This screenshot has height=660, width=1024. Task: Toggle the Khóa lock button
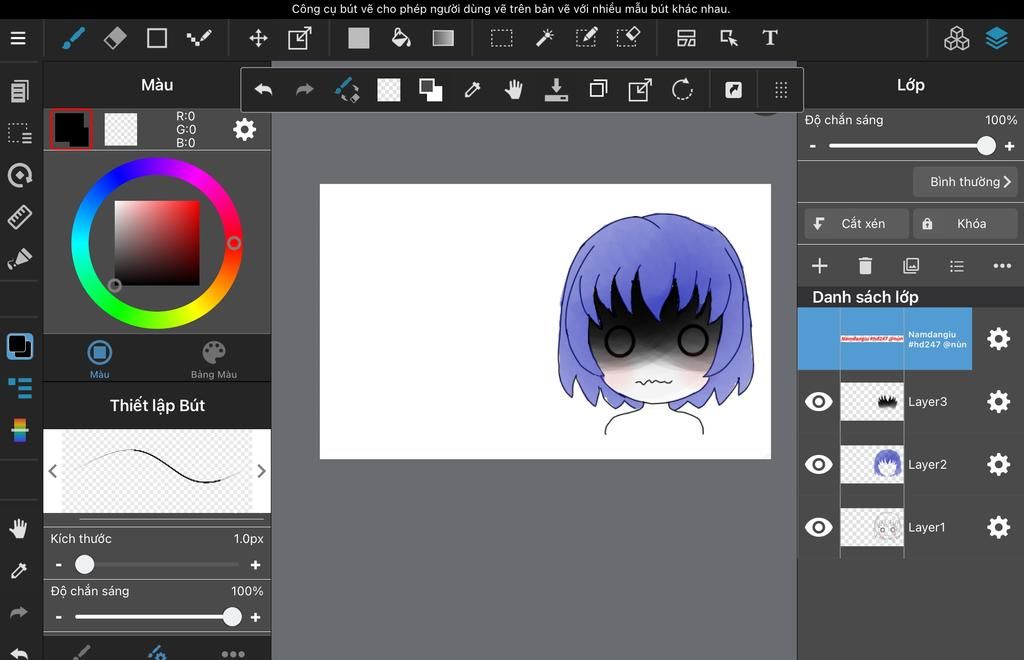coord(965,224)
